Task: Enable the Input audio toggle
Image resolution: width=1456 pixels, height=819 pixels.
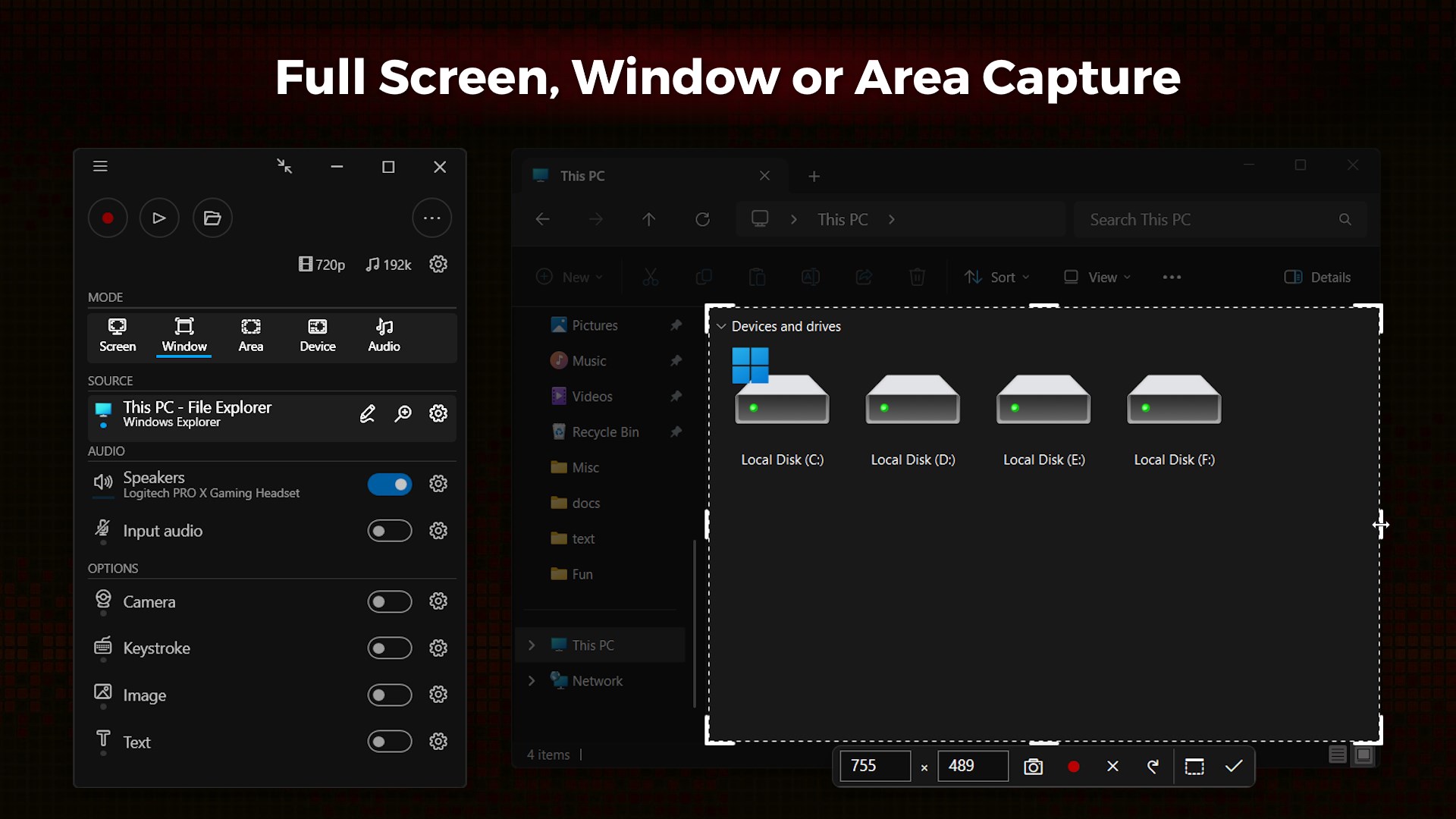Action: [390, 531]
